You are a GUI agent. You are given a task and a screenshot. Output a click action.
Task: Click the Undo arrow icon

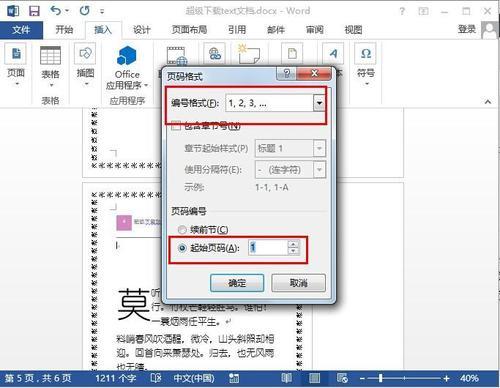coord(56,11)
